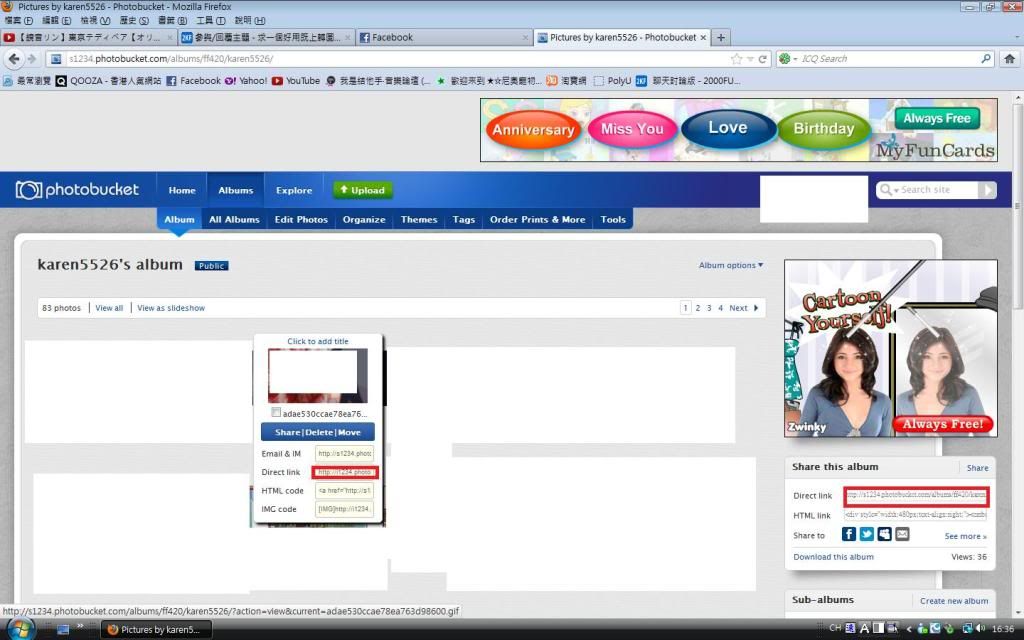
Task: Open the Facebook bookmark in bookmarks toolbar
Action: point(193,81)
